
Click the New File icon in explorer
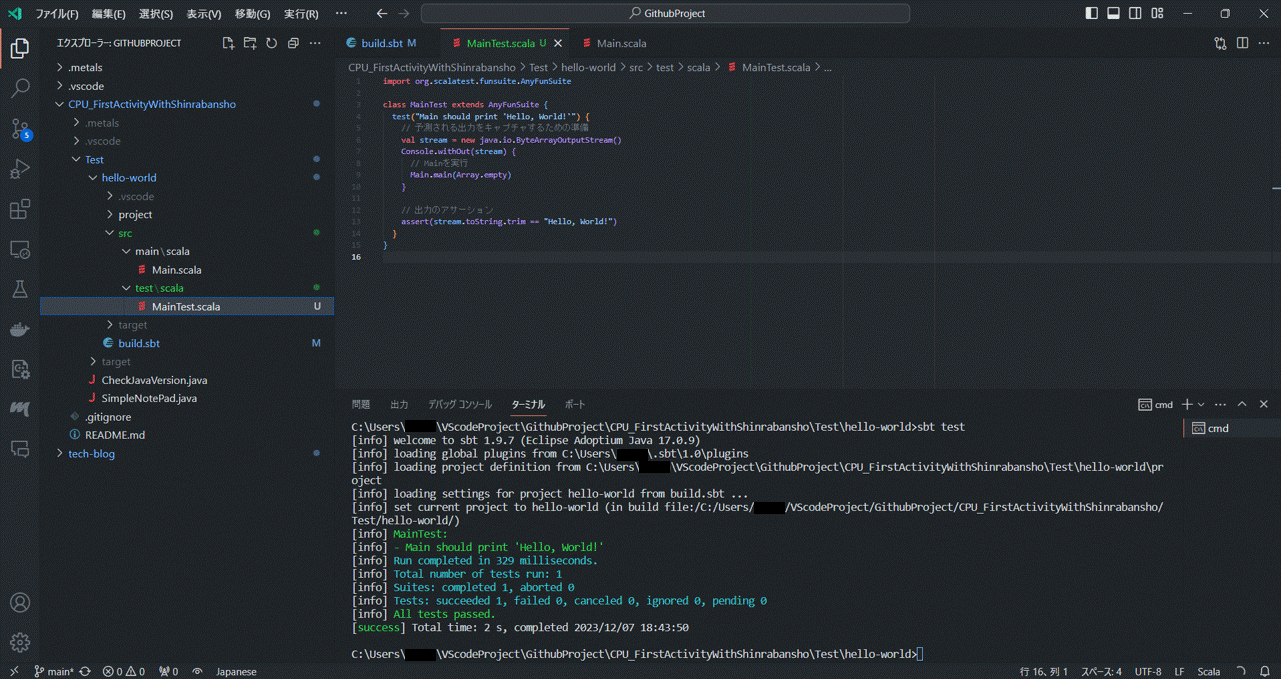[228, 44]
